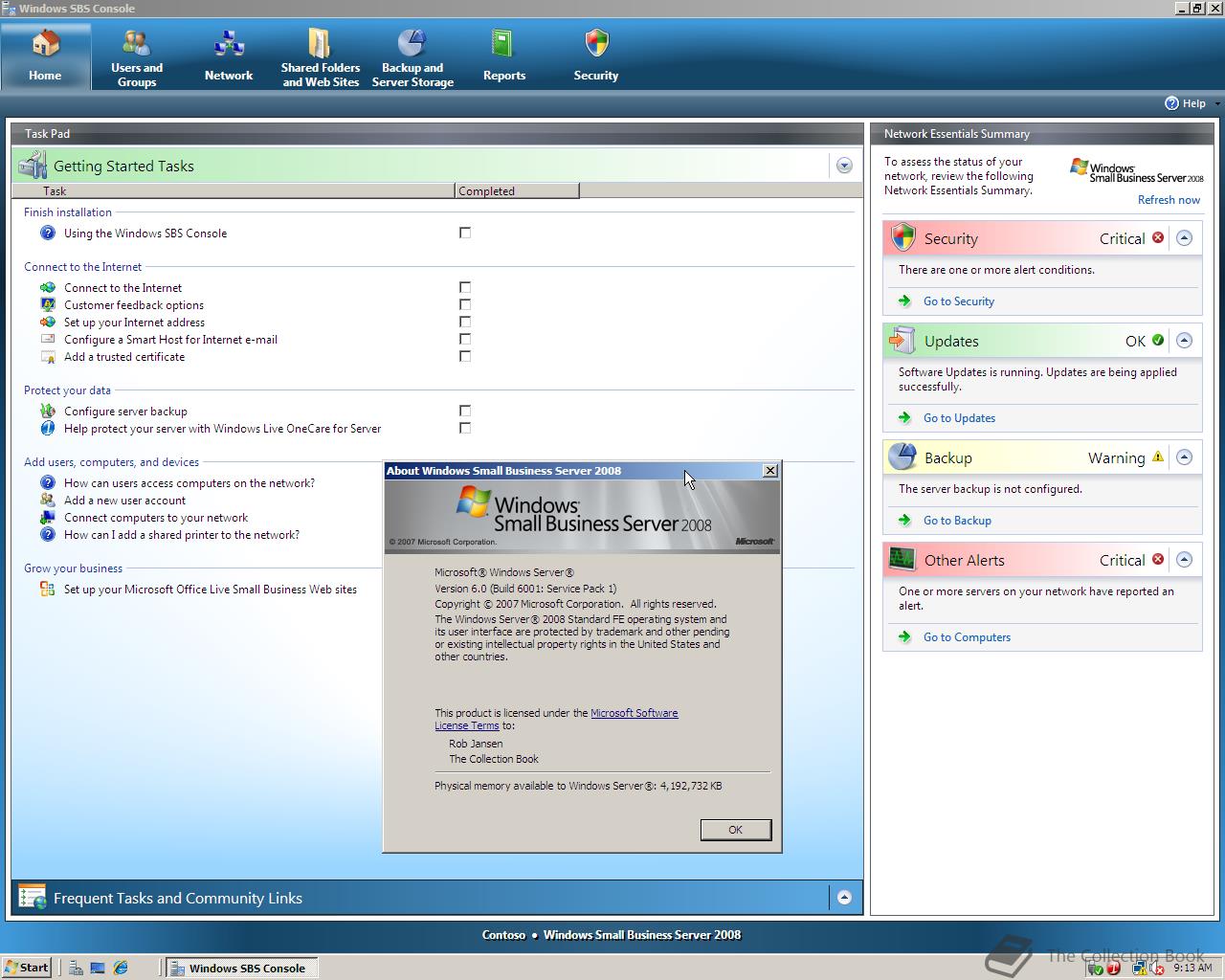Sort by the Task column header

pos(234,190)
